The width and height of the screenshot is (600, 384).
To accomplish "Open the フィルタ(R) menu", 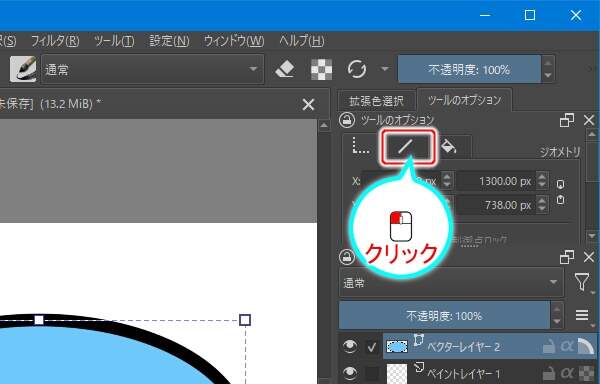I will tap(55, 41).
